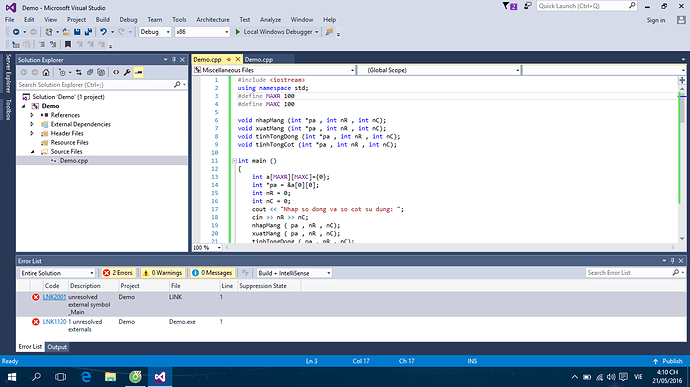Click the bookmark icon in the toolbar

pos(68,44)
